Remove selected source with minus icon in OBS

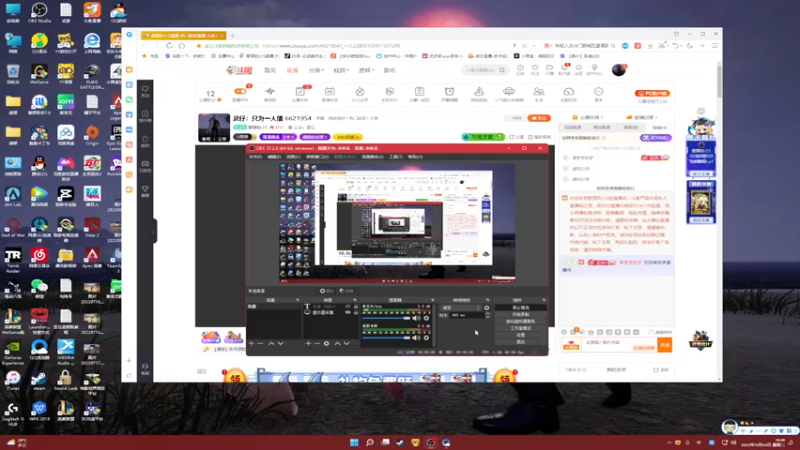tap(317, 343)
